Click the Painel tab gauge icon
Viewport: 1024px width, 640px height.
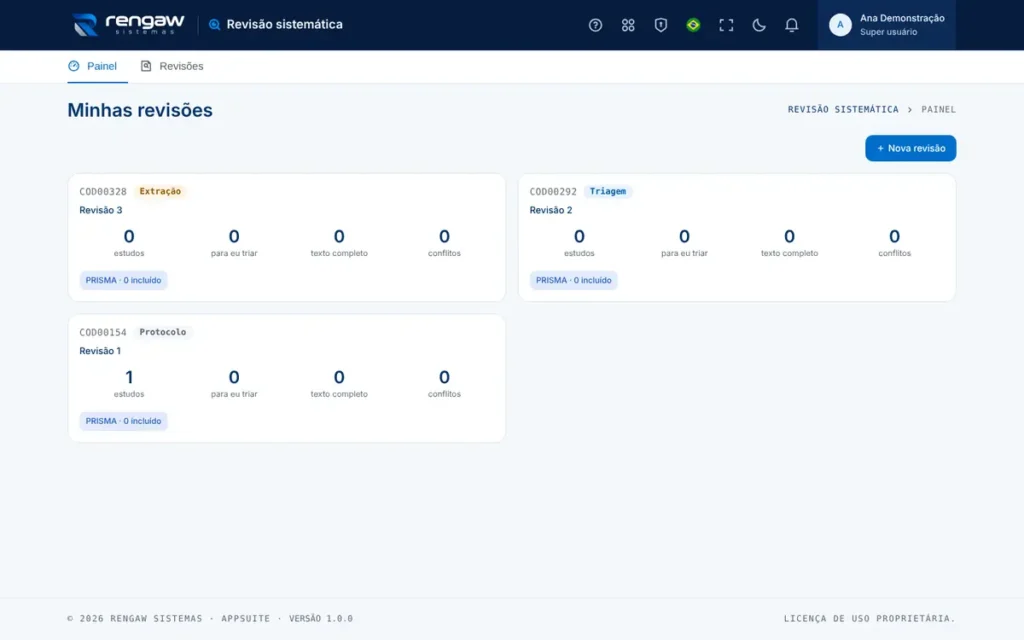(x=74, y=66)
